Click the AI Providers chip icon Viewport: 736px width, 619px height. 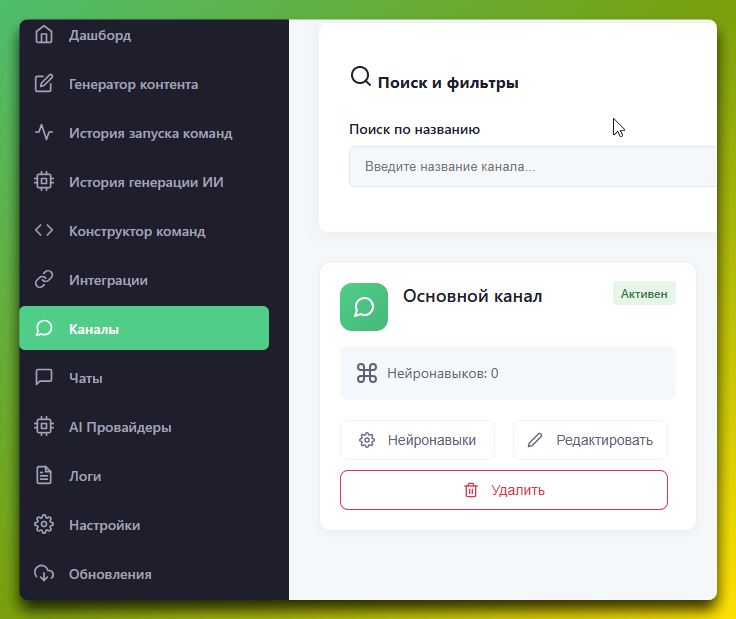coord(43,427)
